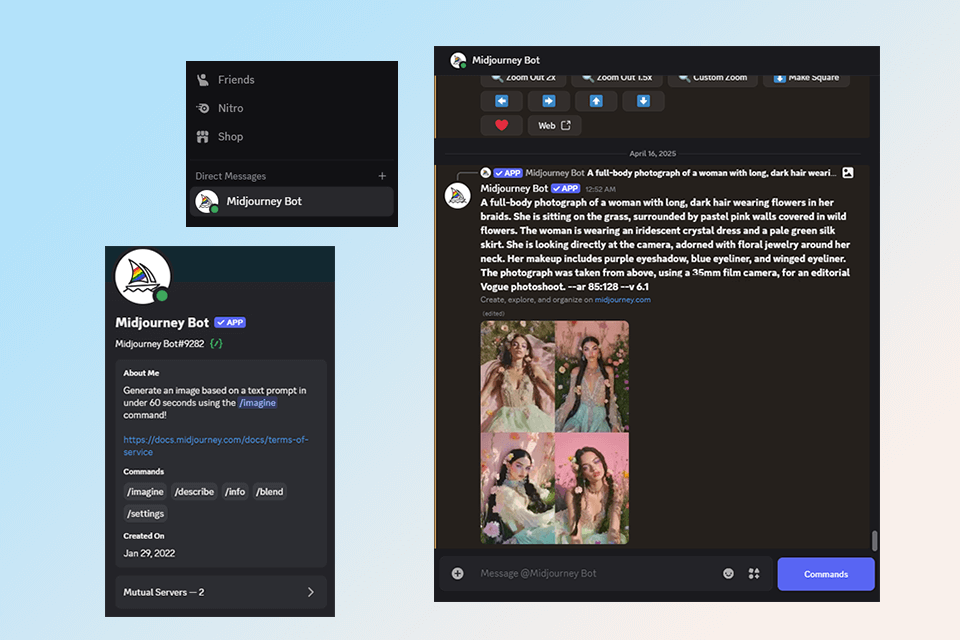Image resolution: width=960 pixels, height=640 pixels.
Task: Create a new direct message with plus icon
Action: 382,176
